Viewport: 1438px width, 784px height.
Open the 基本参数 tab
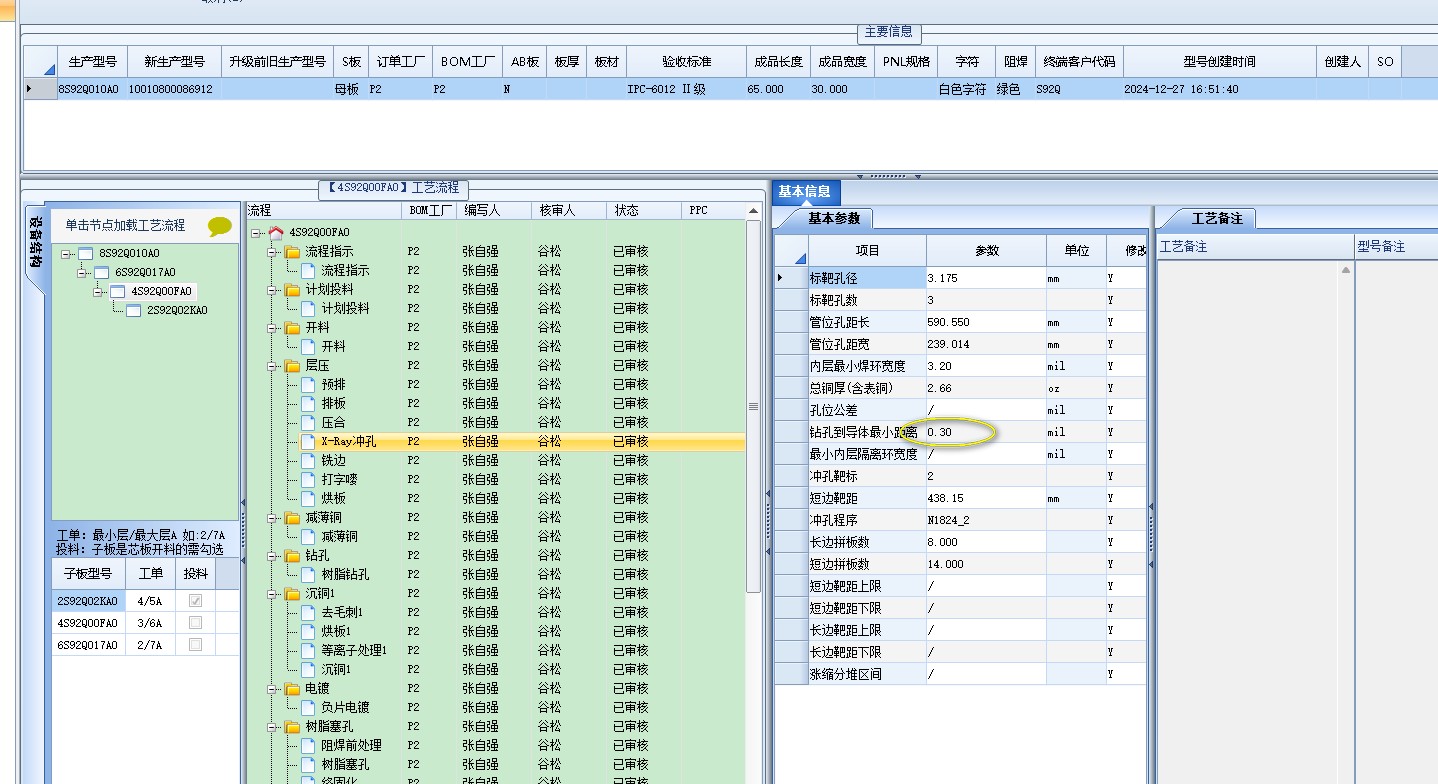(833, 218)
